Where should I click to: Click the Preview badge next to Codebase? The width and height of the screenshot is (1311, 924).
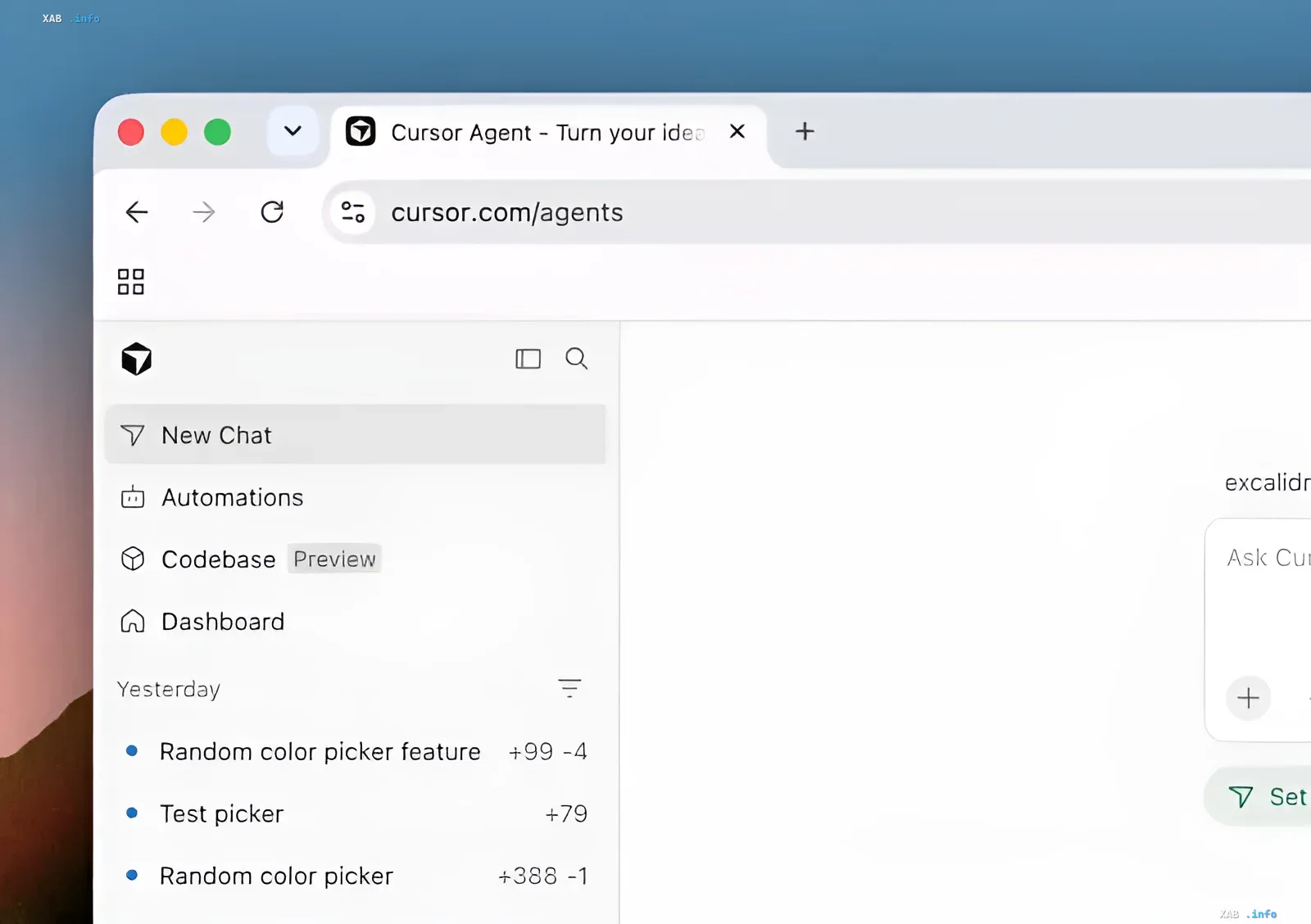[334, 559]
